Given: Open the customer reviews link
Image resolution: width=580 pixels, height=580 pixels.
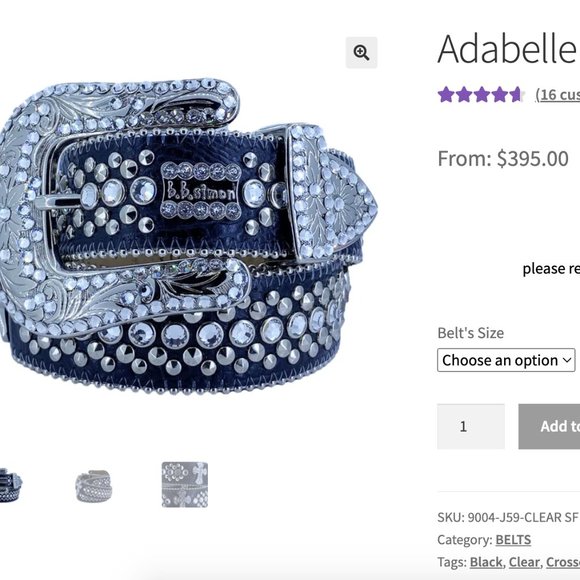Looking at the screenshot, I should pos(558,95).
